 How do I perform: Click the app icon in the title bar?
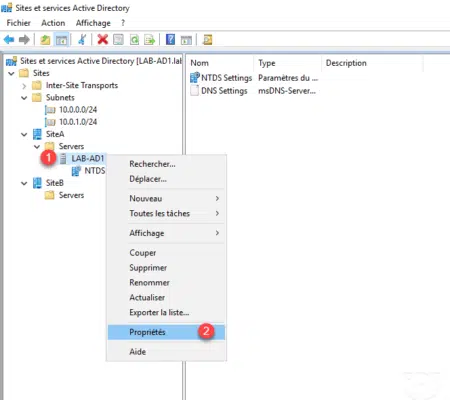(7, 8)
